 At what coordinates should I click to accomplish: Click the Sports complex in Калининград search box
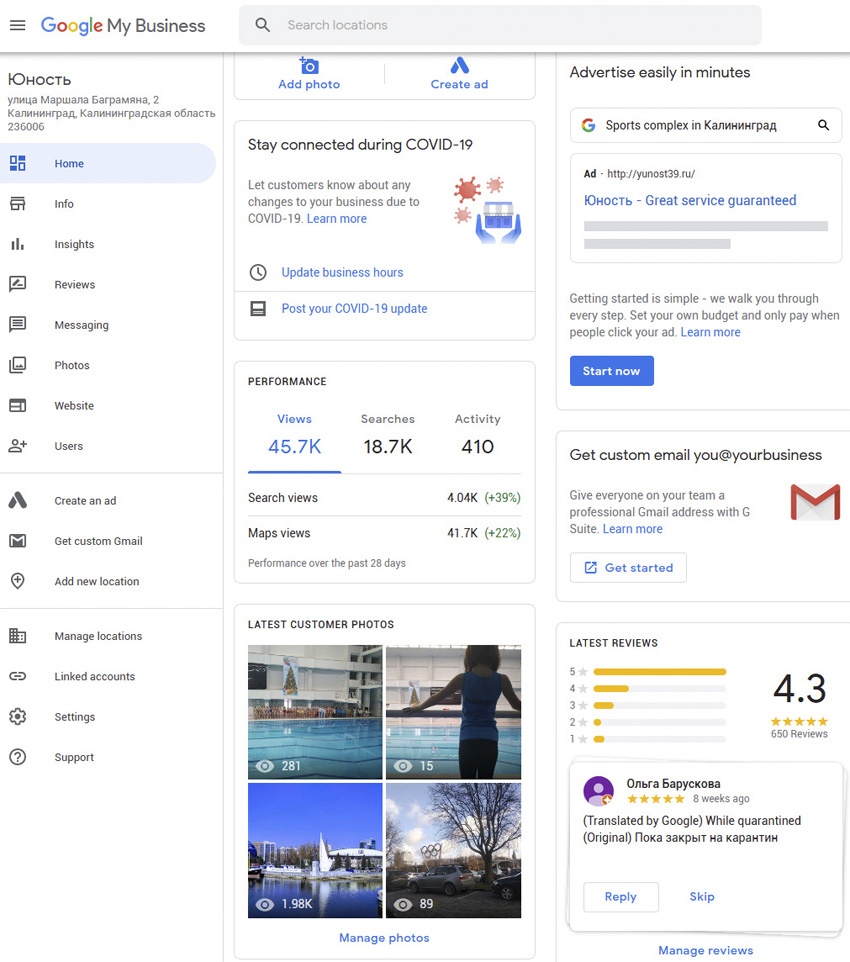tap(706, 125)
